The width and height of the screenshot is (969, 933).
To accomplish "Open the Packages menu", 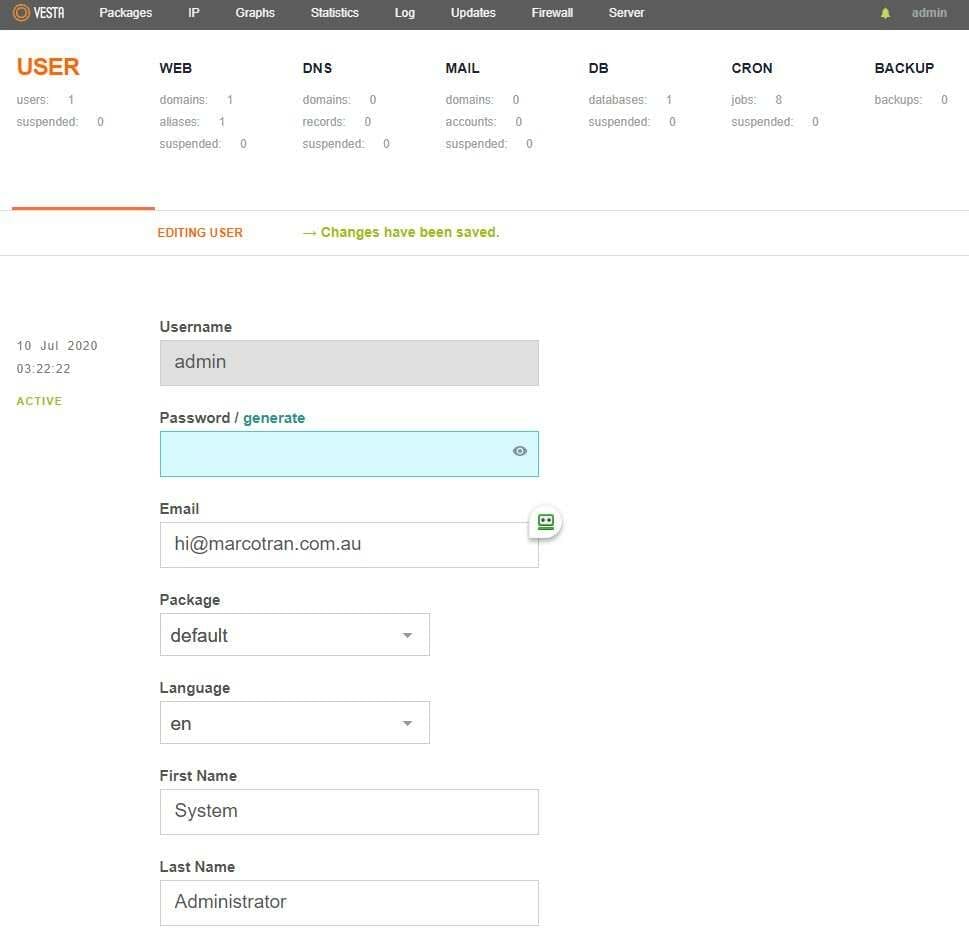I will (x=125, y=13).
